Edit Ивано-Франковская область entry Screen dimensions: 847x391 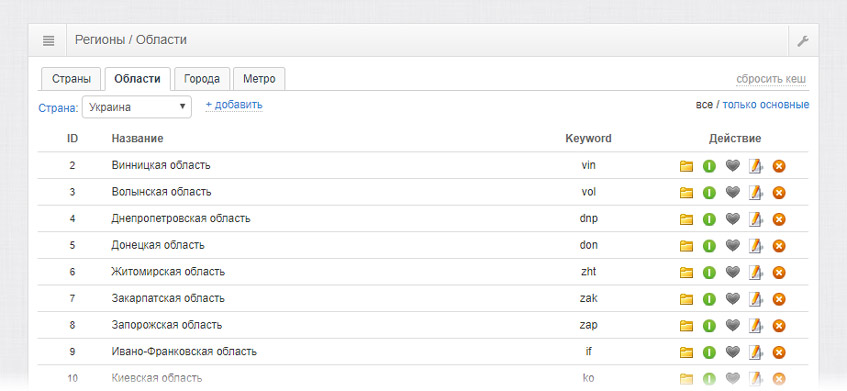pos(755,353)
